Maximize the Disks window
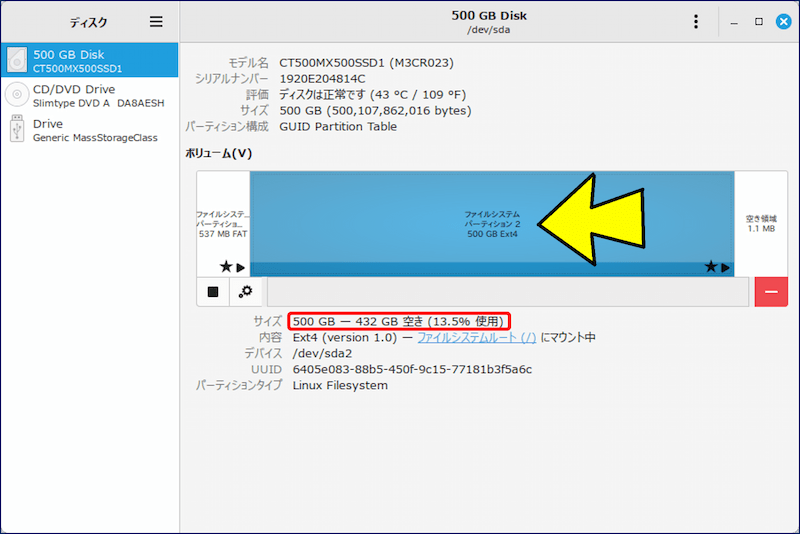Viewport: 800px width, 534px height. (x=759, y=22)
